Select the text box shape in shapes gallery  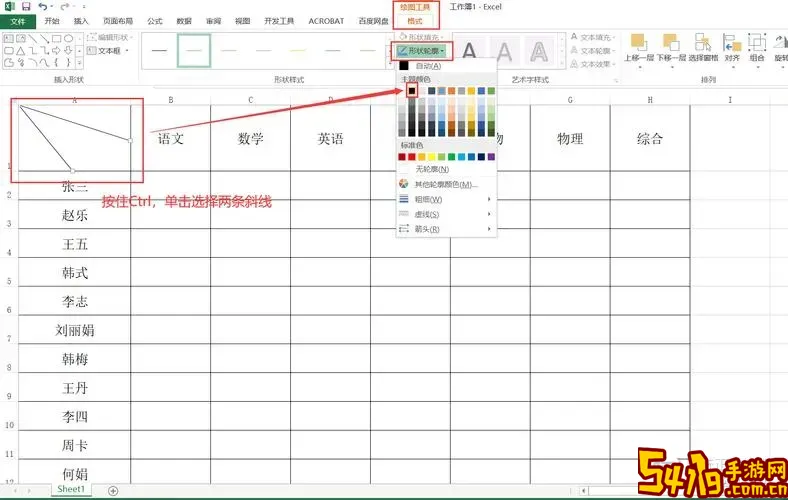(x=9, y=38)
